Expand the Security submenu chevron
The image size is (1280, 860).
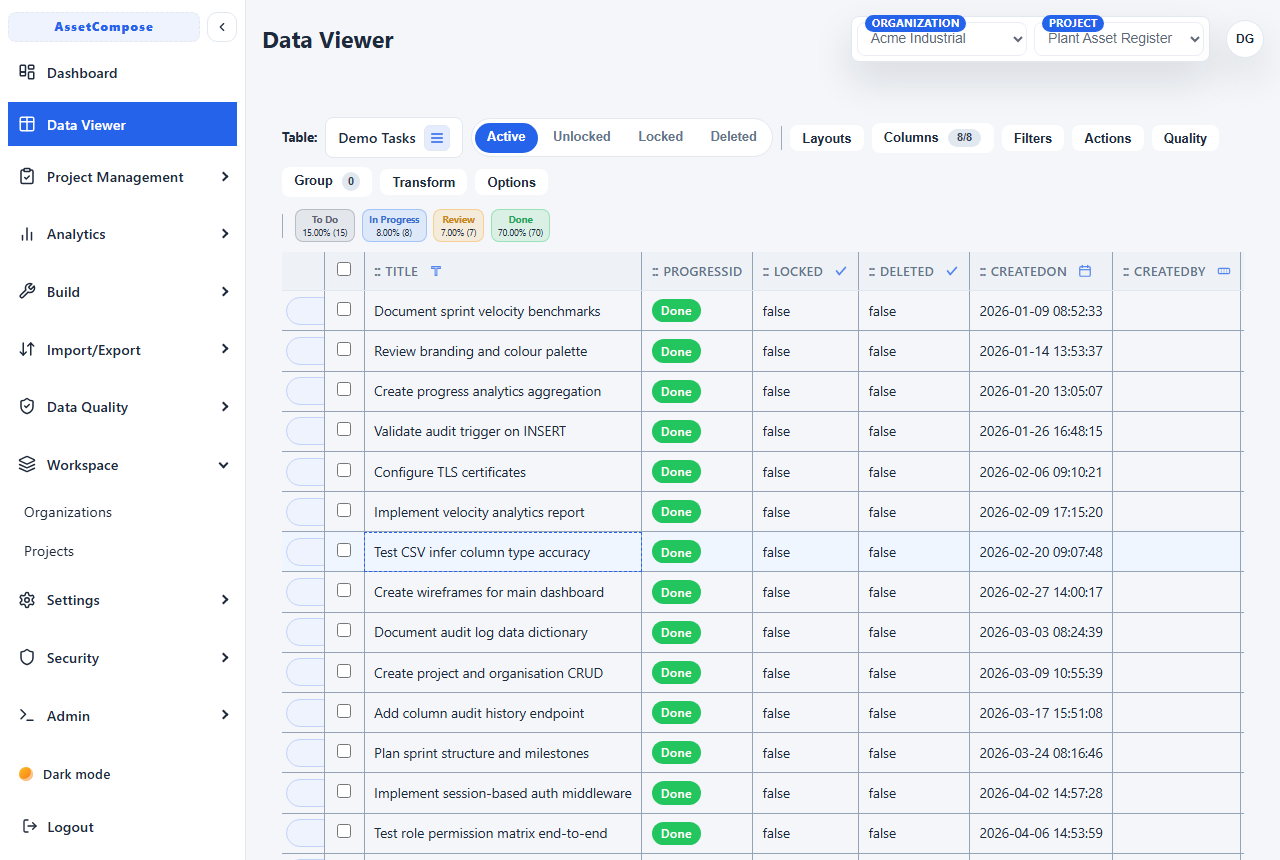(x=224, y=658)
